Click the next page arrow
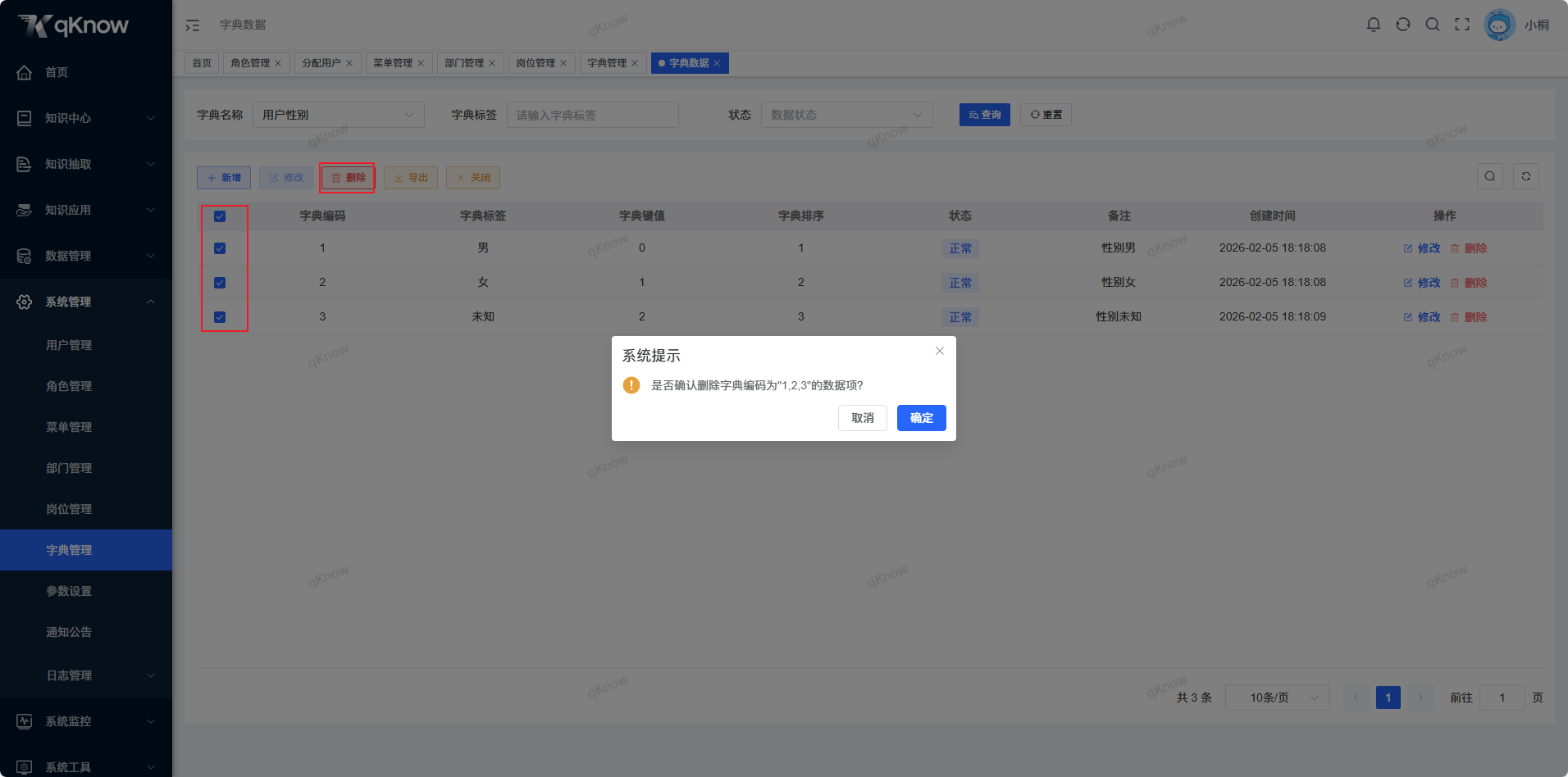Screen dimensions: 1568x777 coord(1420,697)
